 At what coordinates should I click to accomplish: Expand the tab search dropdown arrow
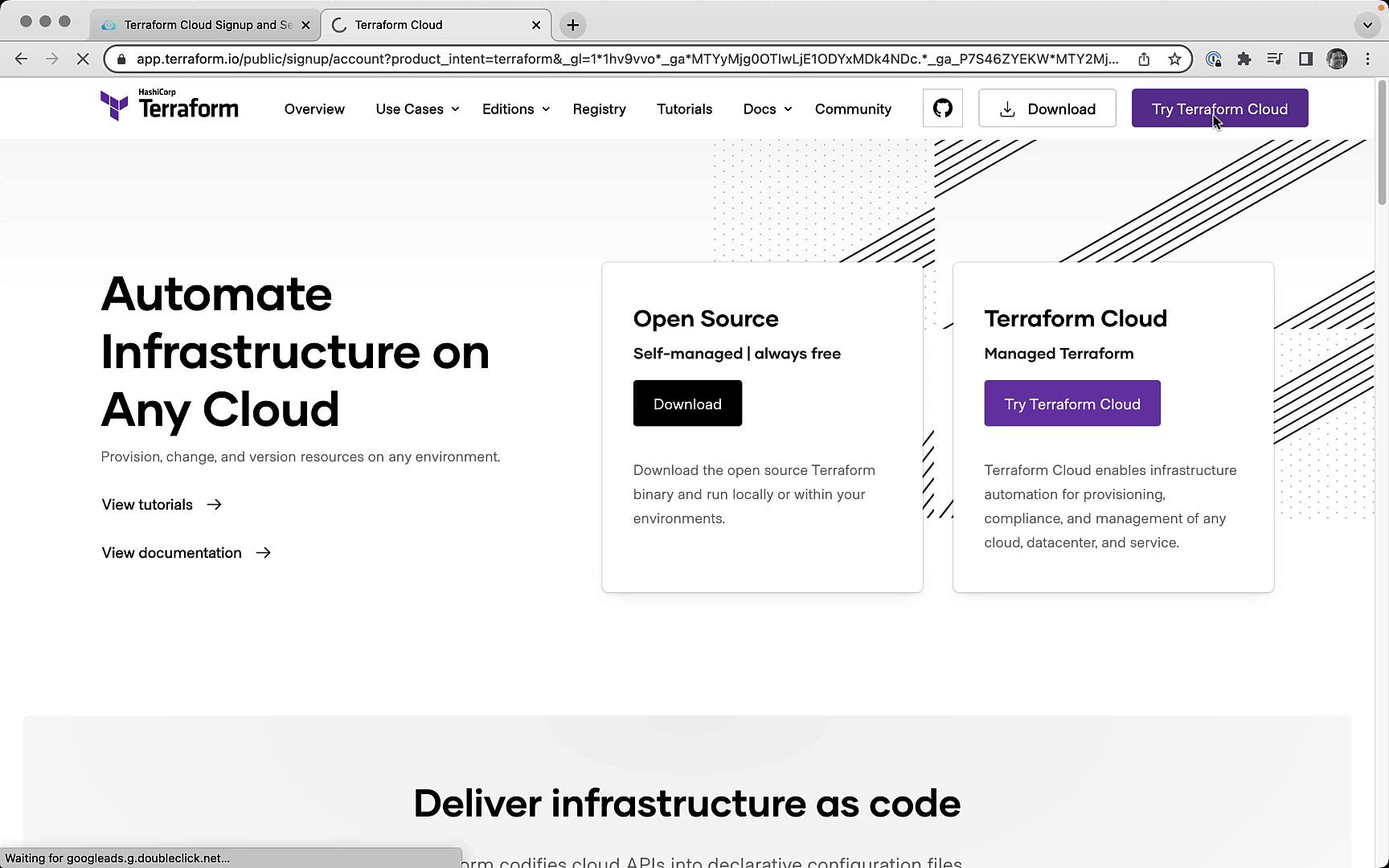click(x=1367, y=25)
